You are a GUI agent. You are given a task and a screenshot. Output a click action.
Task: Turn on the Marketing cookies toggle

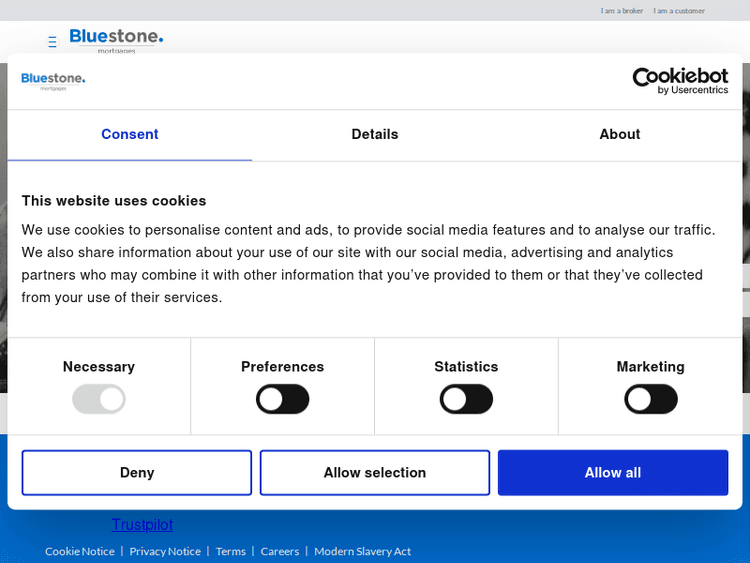651,400
